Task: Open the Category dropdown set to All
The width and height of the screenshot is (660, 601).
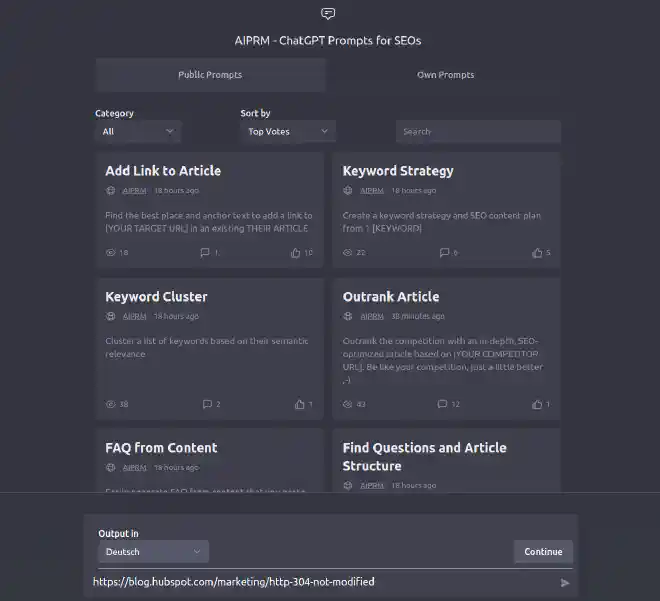Action: pyautogui.click(x=138, y=131)
